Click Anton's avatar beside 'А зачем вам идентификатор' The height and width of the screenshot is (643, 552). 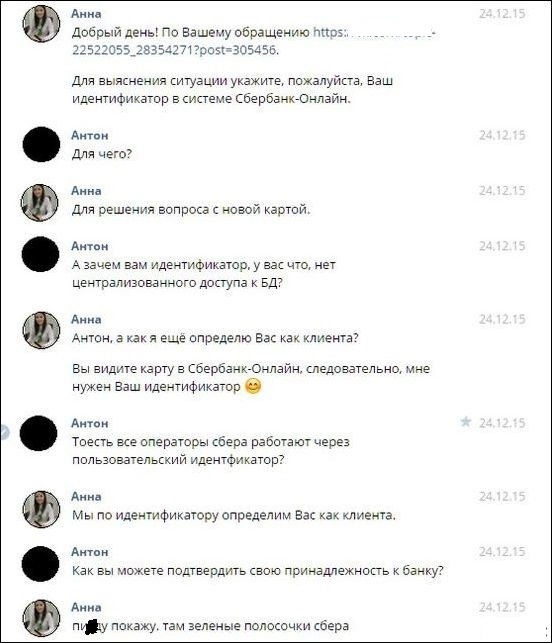(x=40, y=254)
